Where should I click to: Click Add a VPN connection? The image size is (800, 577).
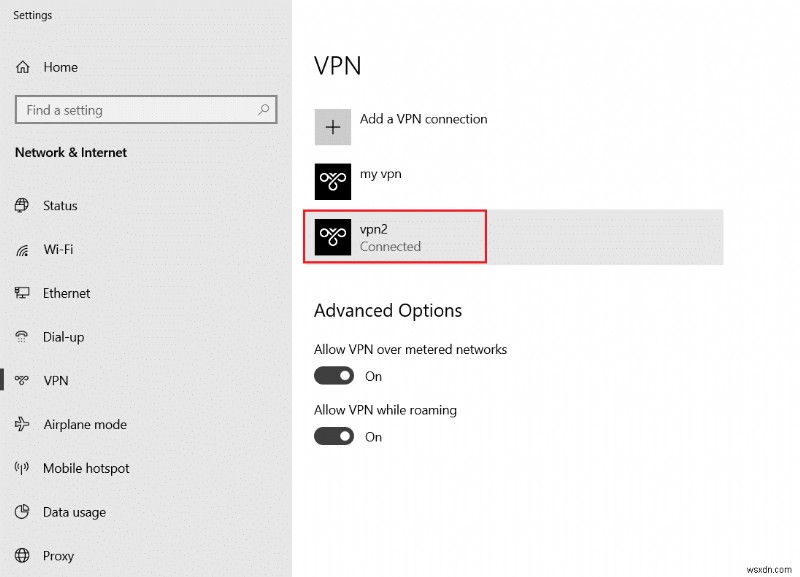(424, 118)
